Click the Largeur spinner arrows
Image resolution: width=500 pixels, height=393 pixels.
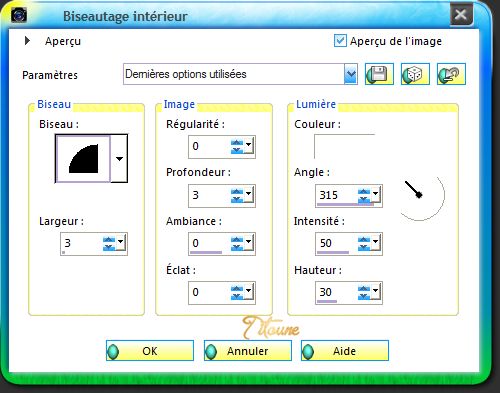pyautogui.click(x=109, y=243)
